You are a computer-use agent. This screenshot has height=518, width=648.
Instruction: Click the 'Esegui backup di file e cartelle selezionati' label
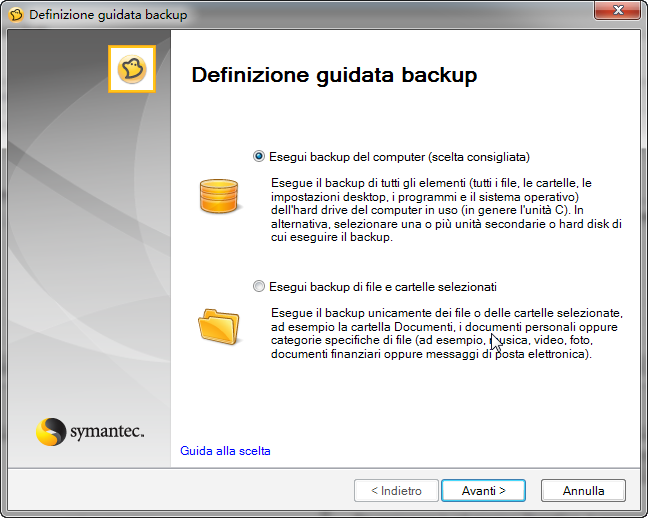383,286
